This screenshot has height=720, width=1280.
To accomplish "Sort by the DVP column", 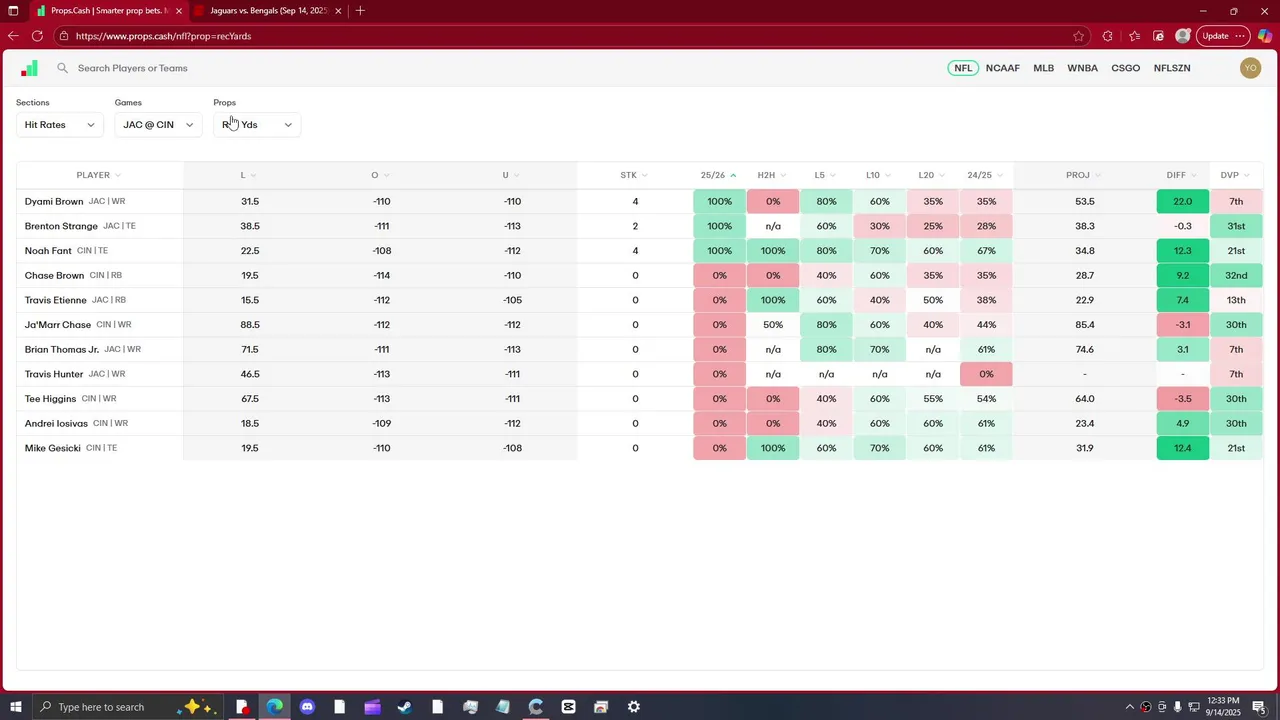I will 1236,175.
